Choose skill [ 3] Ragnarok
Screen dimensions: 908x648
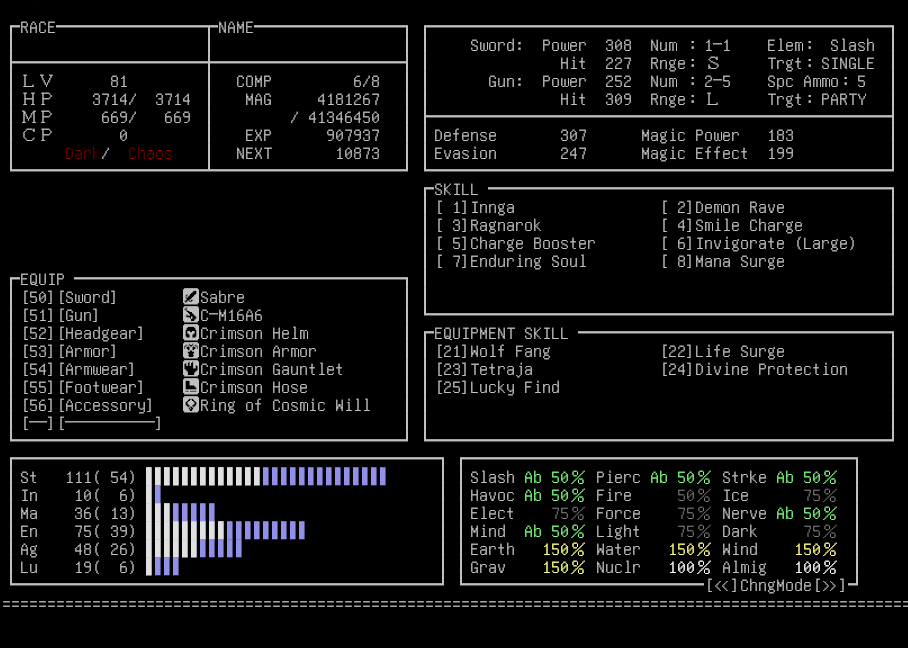489,225
